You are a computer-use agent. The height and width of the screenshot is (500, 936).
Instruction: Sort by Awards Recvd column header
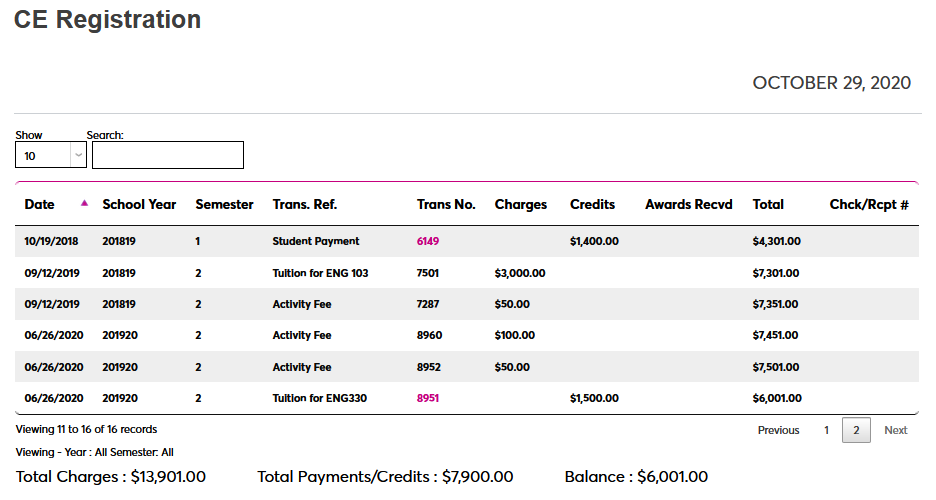coord(688,204)
